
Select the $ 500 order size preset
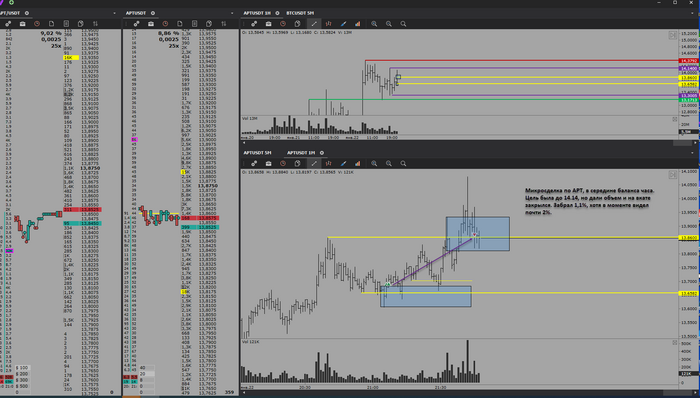(x=22, y=386)
